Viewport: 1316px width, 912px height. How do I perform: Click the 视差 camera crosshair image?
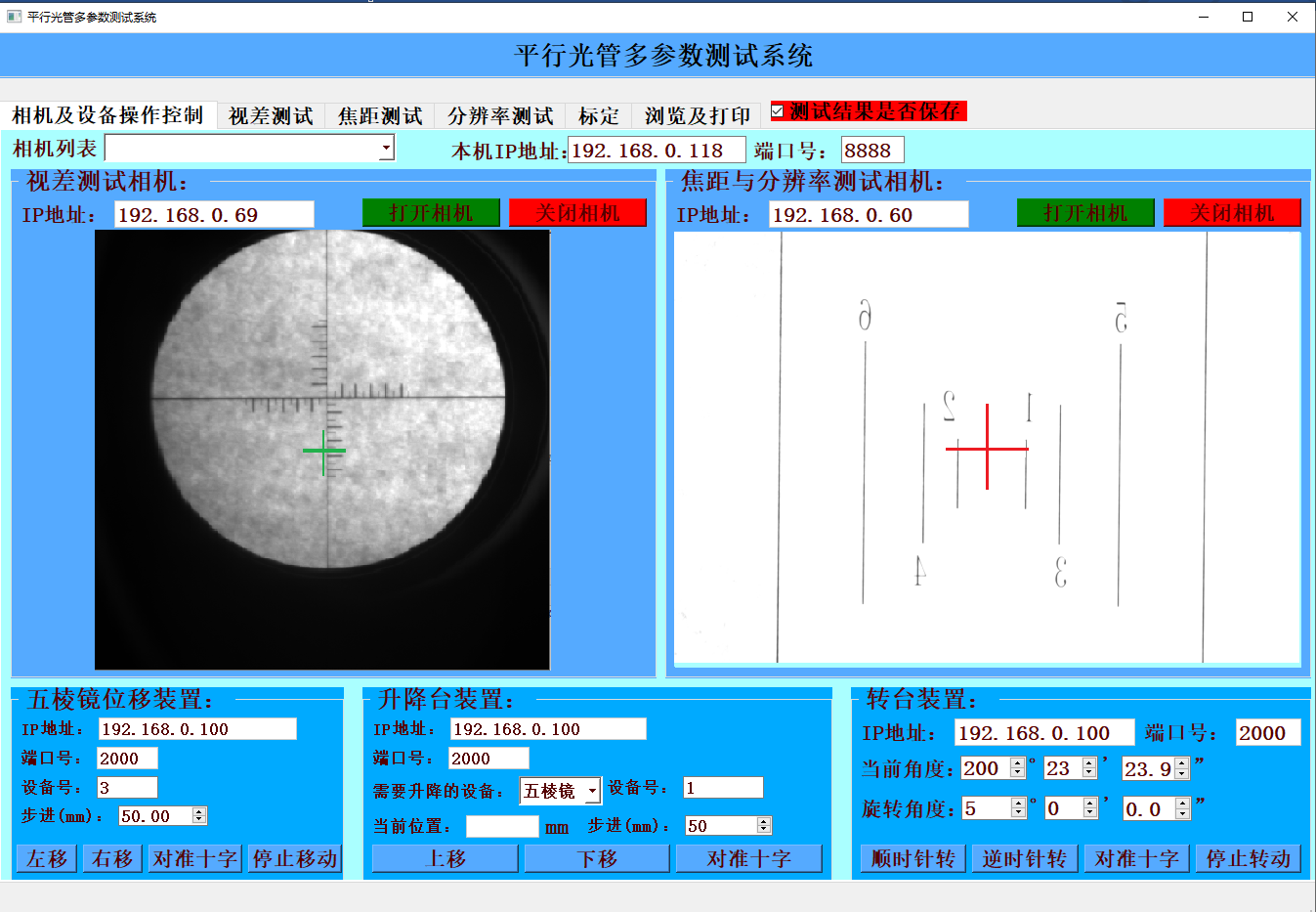click(322, 450)
